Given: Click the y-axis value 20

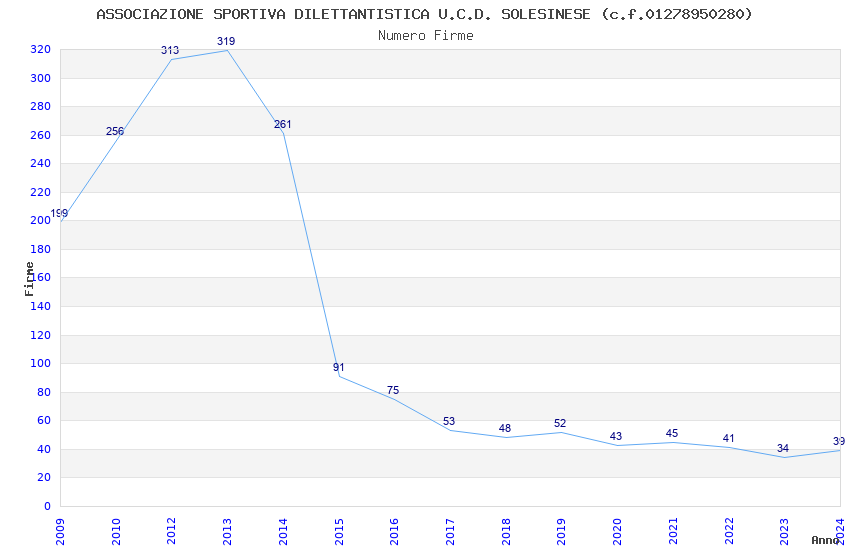Looking at the screenshot, I should coord(44,477).
